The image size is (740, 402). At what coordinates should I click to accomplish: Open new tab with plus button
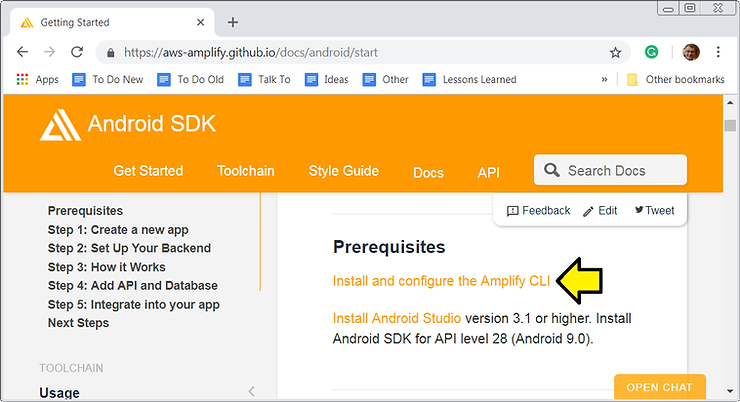233,22
